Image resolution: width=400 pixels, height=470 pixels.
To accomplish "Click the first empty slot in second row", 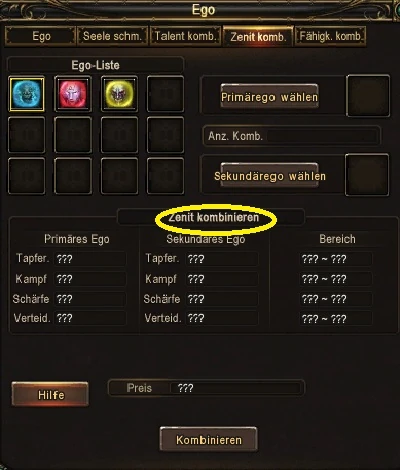I will (27, 135).
